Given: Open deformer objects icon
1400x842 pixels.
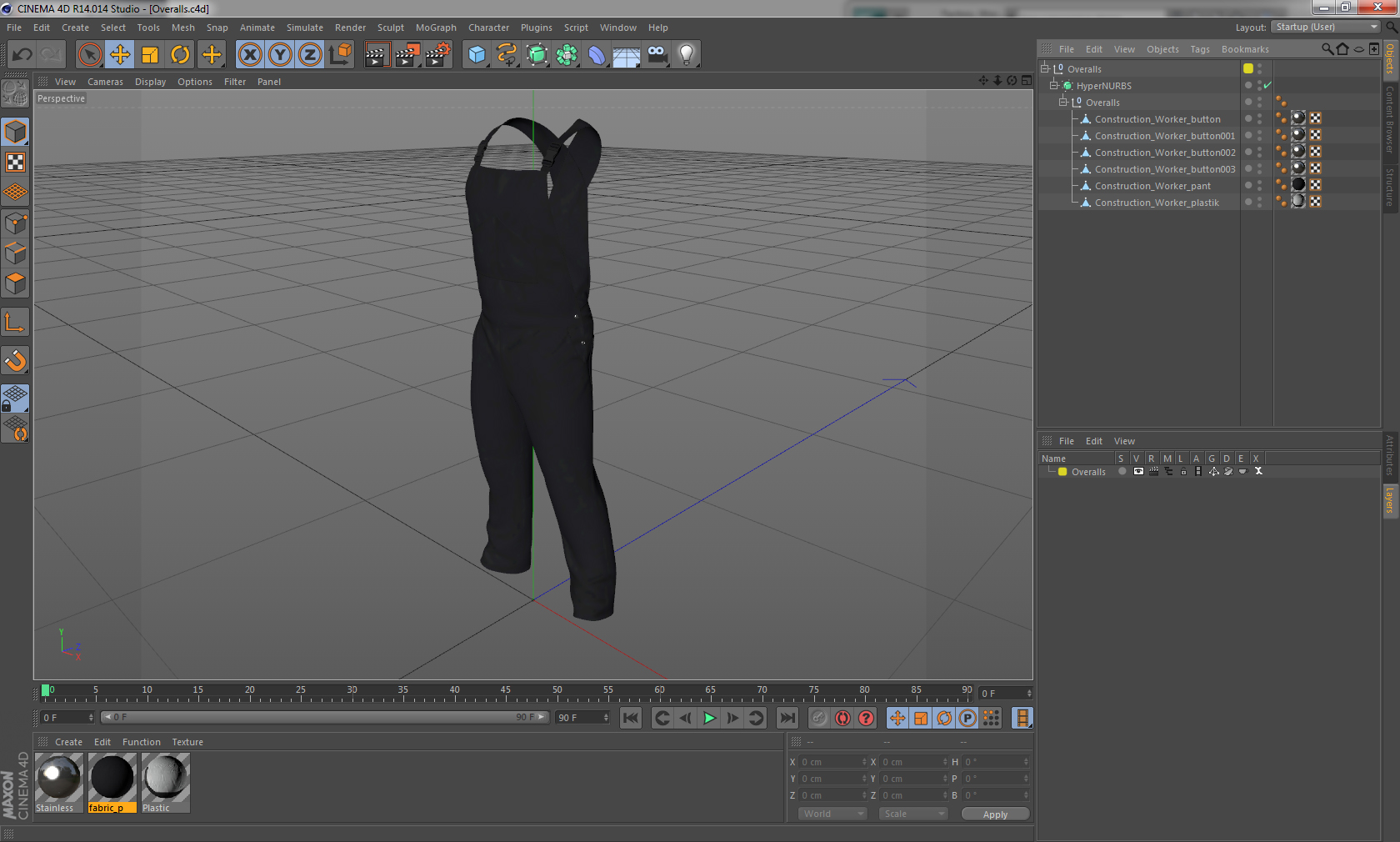Looking at the screenshot, I should coord(597,55).
